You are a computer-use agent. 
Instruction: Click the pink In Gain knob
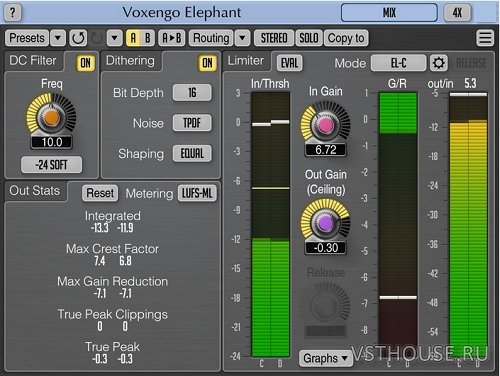click(325, 125)
